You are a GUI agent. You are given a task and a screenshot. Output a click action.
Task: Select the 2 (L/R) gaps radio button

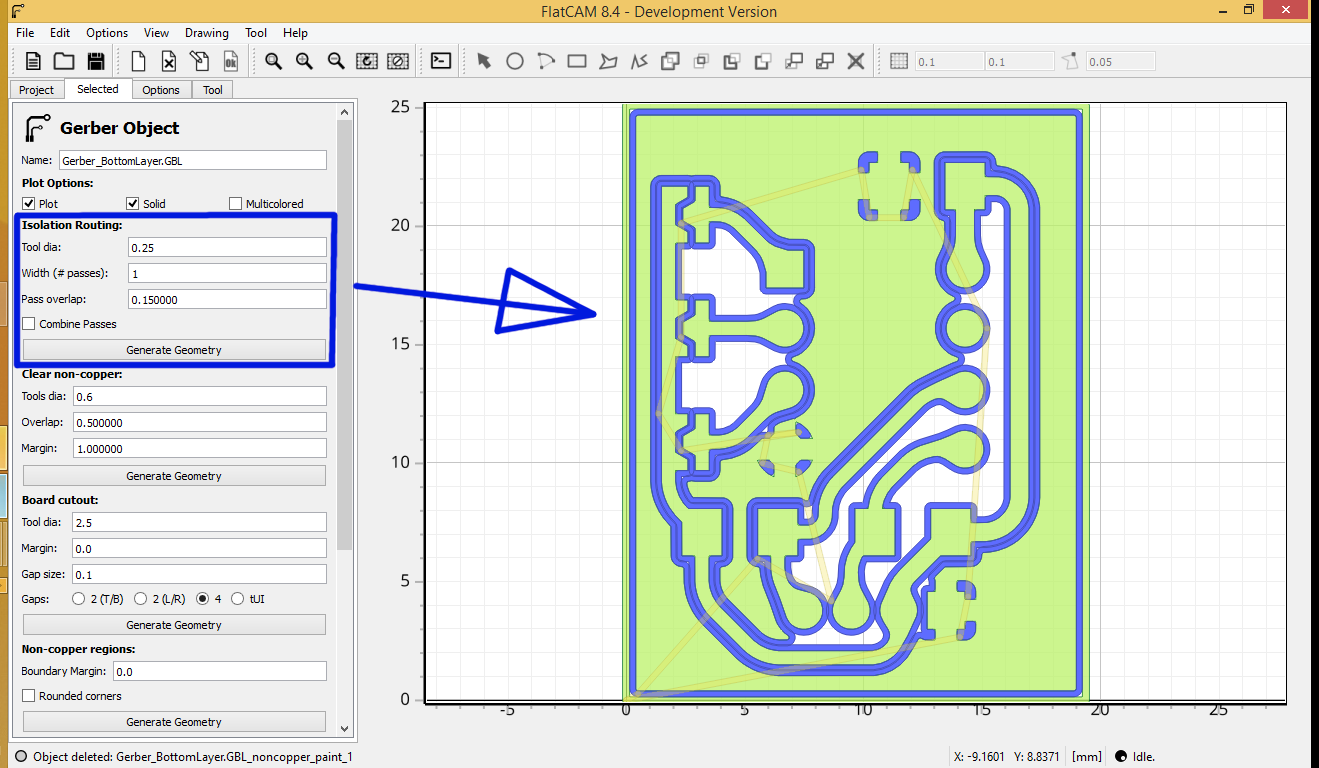[141, 599]
